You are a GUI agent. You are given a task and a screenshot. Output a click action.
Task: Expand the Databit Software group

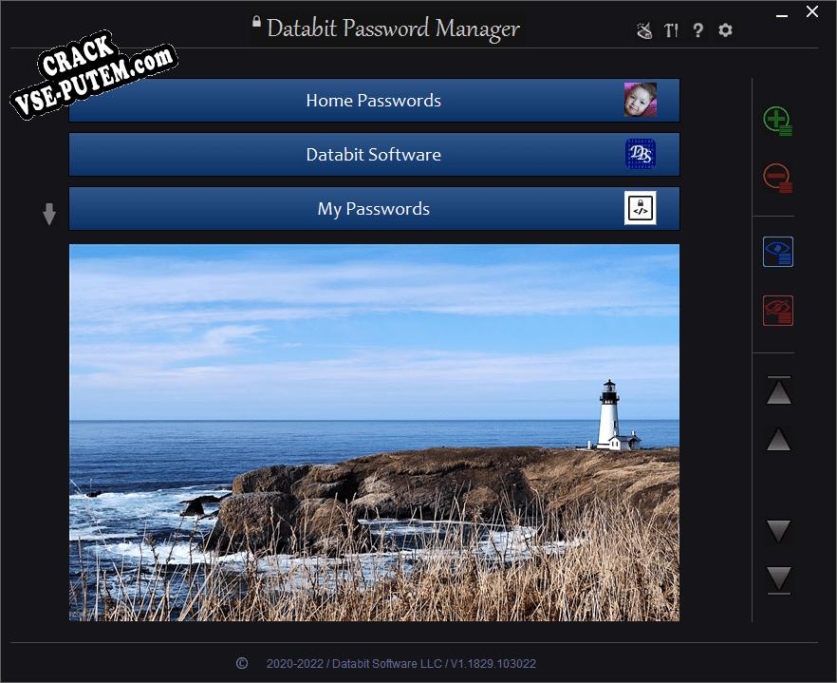[373, 154]
